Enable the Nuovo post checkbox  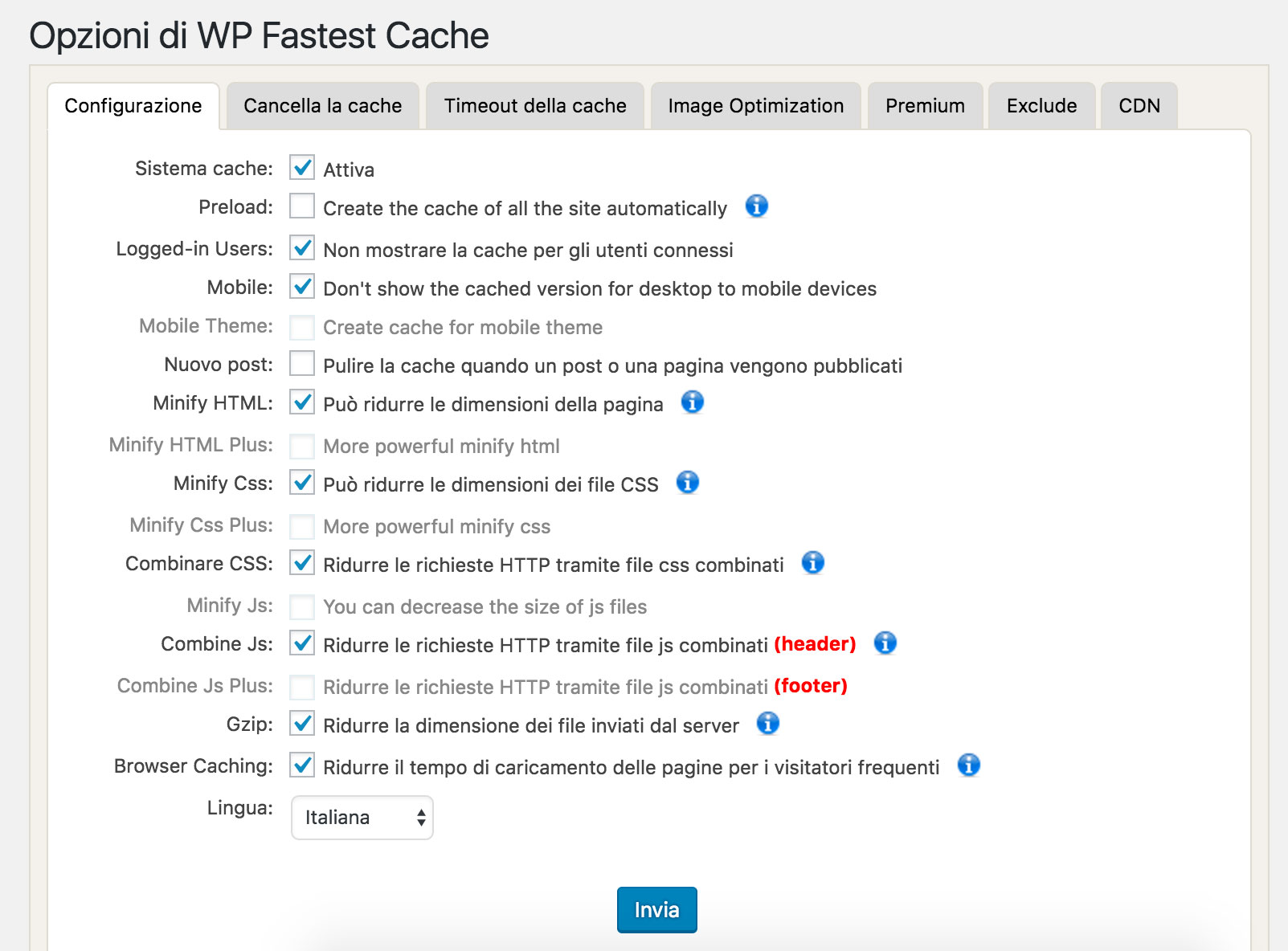(x=302, y=364)
